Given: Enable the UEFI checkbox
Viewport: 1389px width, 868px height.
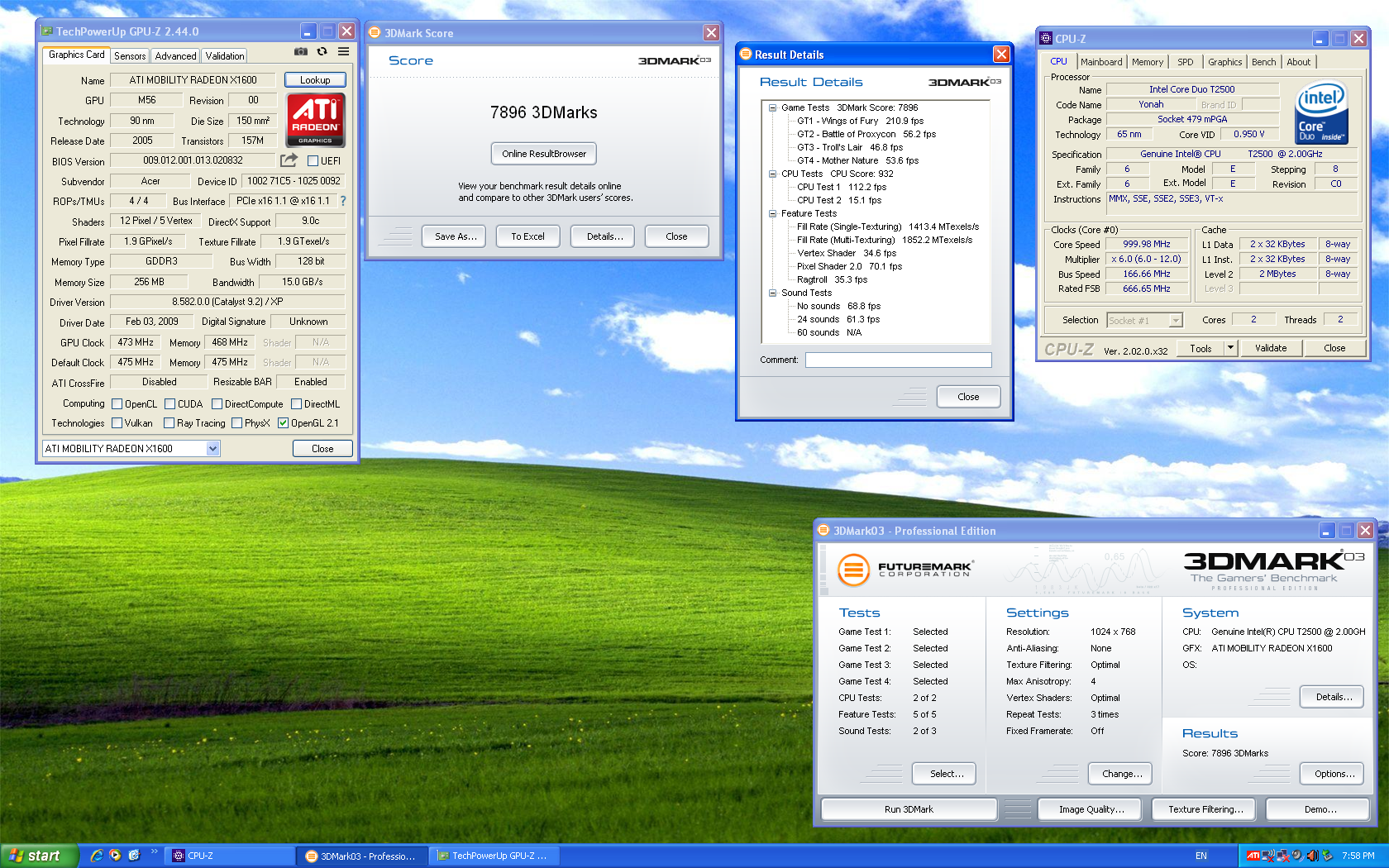Looking at the screenshot, I should (313, 161).
